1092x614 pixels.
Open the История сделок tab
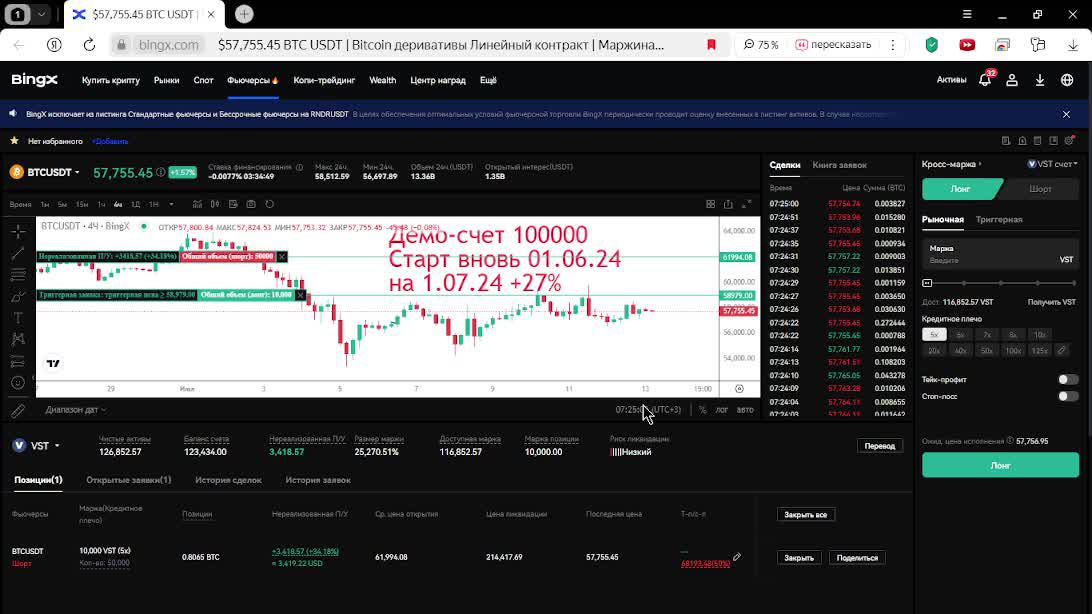[228, 480]
